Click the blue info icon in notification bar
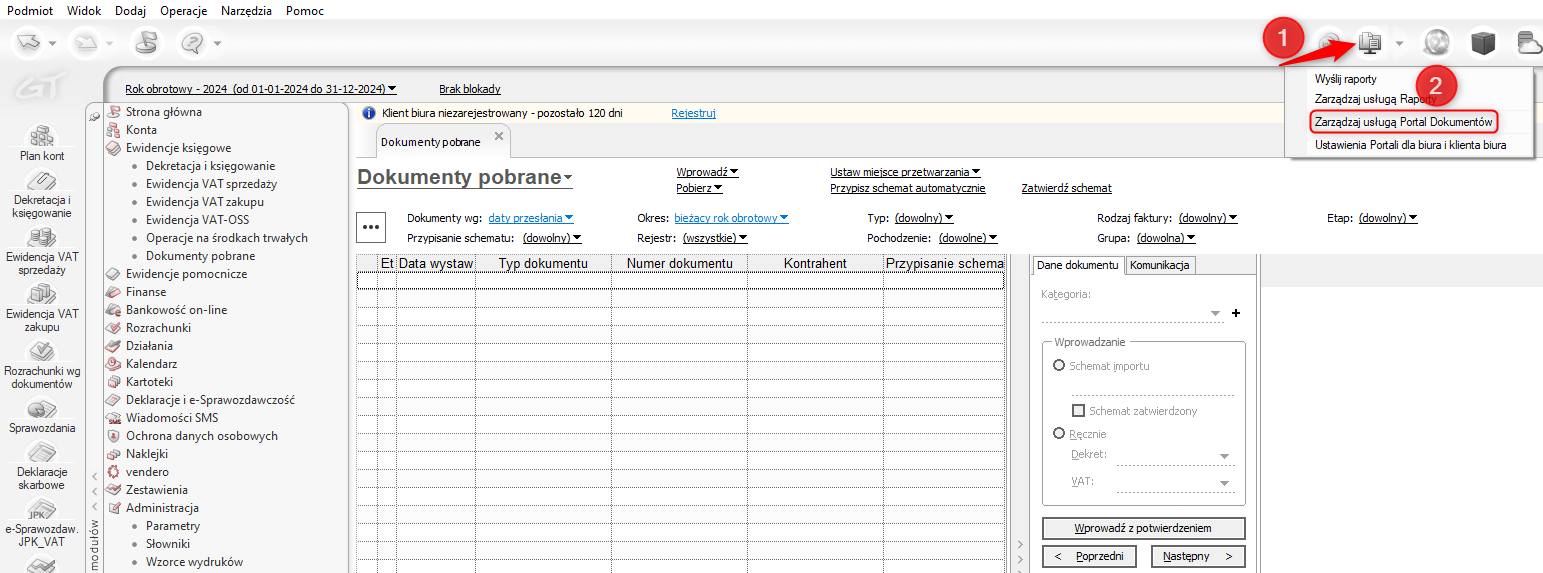1543x573 pixels. pos(368,113)
